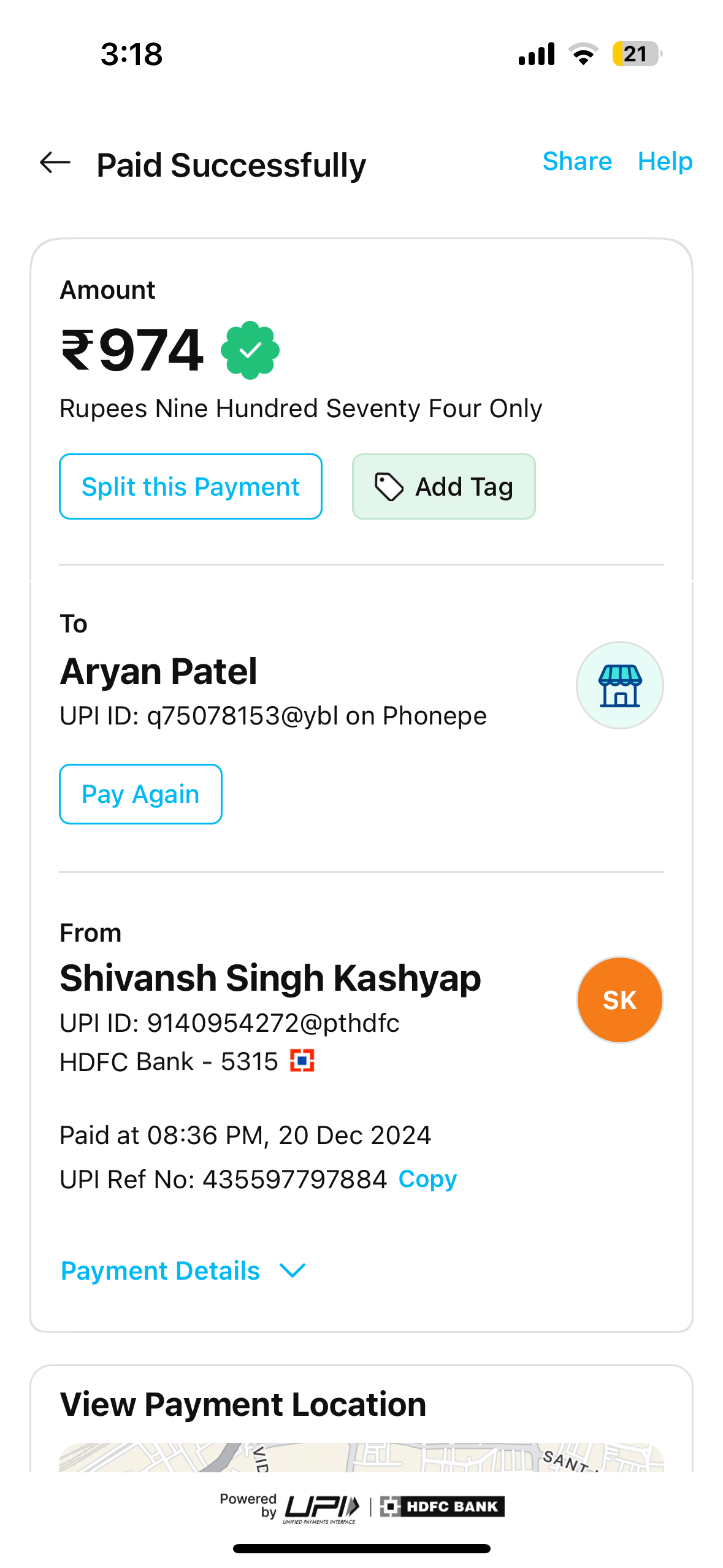Tap the Payment Details chevron arrow
The width and height of the screenshot is (723, 1568).
[293, 1271]
